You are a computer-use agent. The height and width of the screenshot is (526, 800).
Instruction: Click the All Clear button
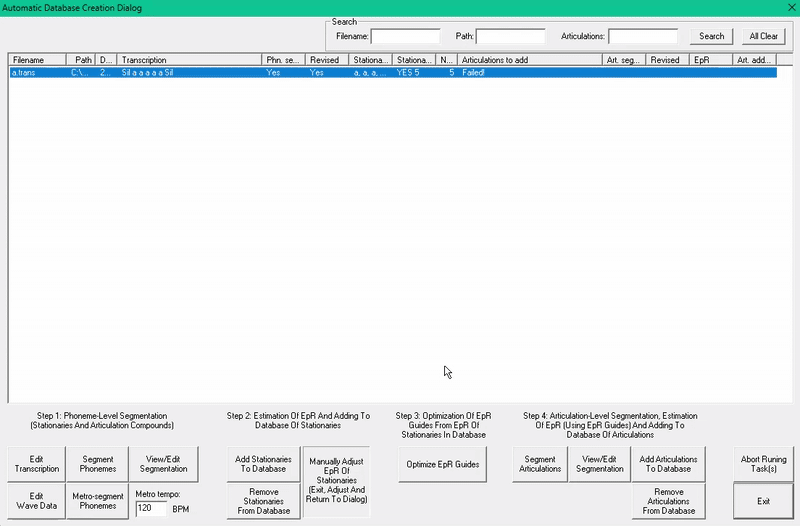coord(763,36)
